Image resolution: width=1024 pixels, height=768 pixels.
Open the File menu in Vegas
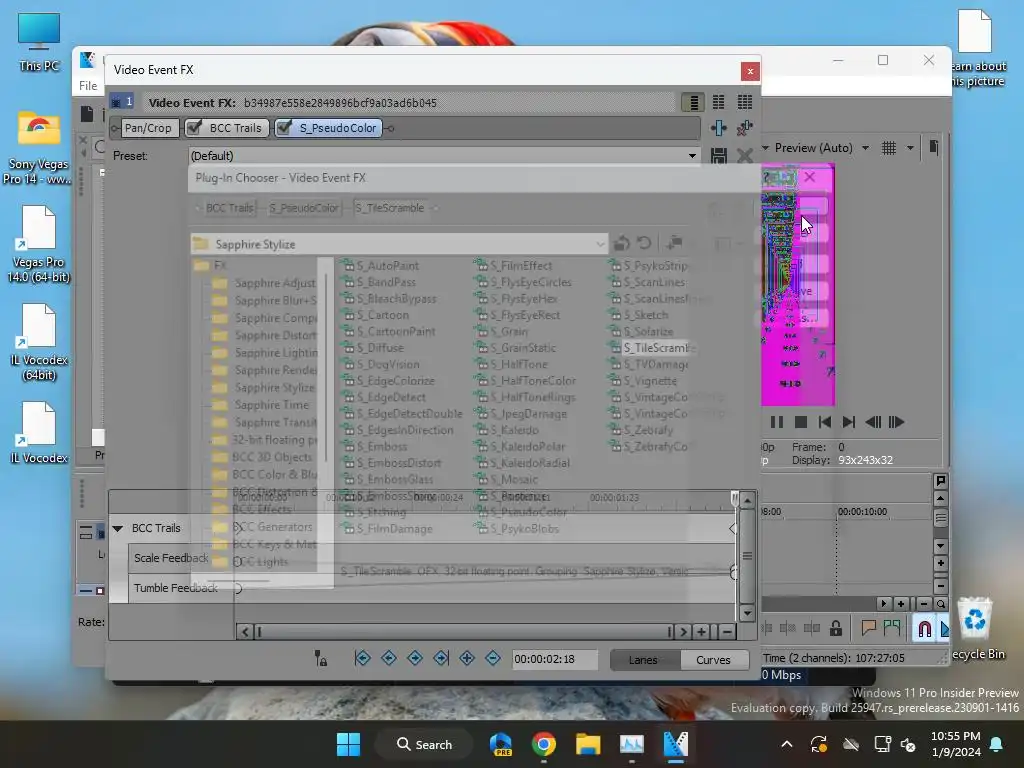(88, 86)
